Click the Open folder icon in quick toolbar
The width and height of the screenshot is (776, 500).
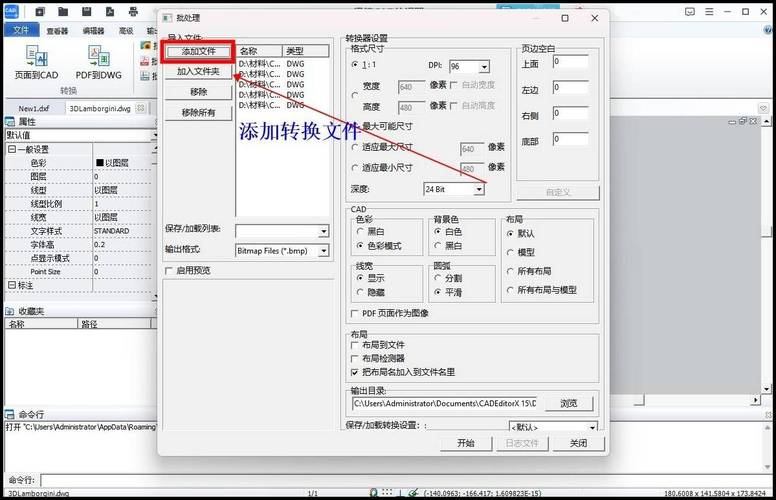63,11
